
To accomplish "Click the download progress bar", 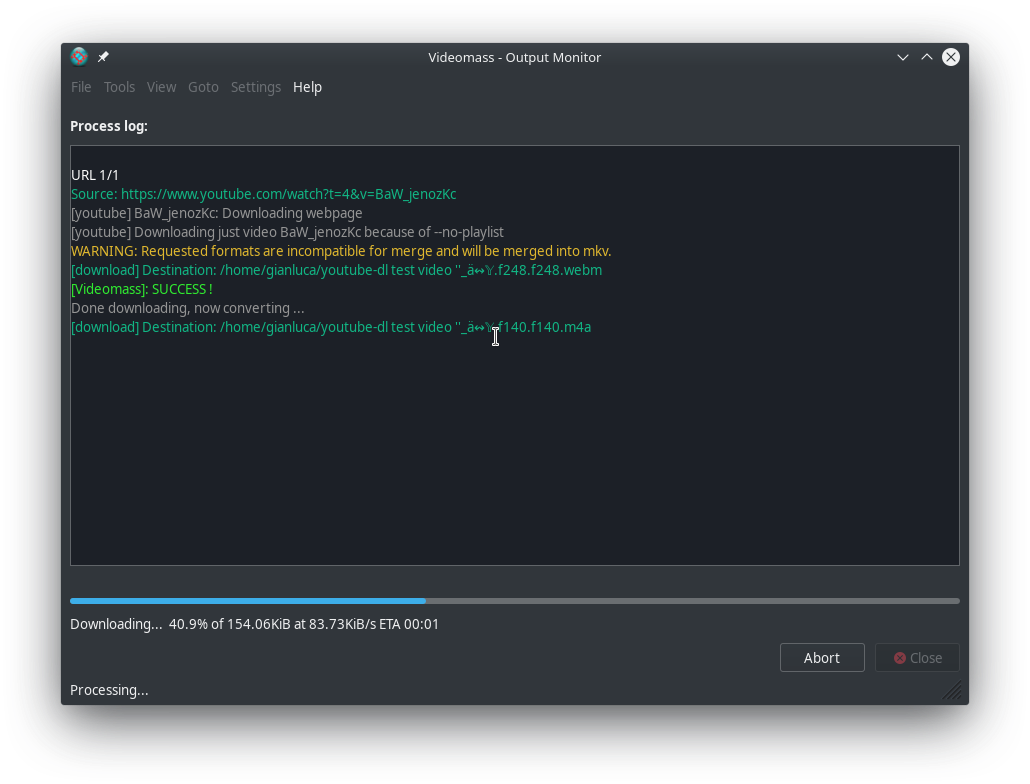I will coord(514,601).
